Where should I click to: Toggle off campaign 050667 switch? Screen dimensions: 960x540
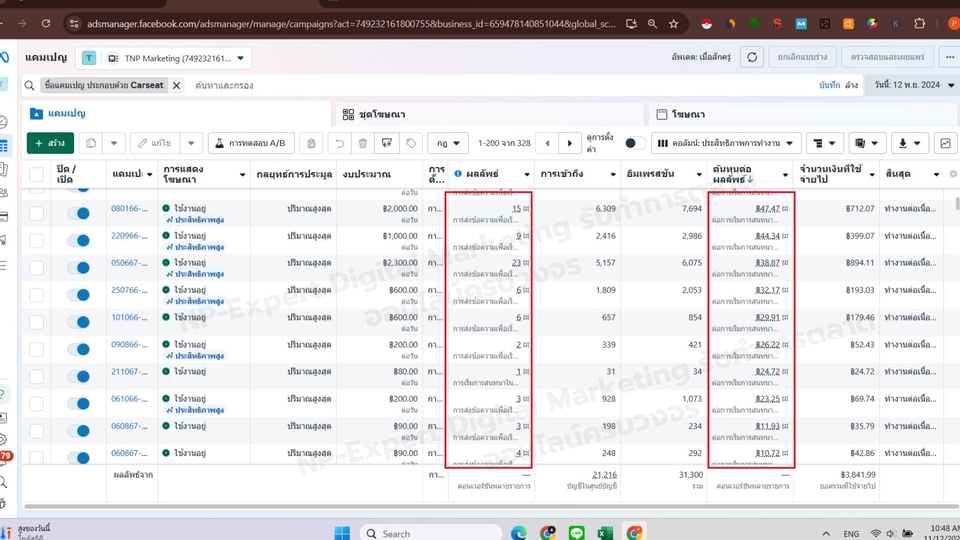78,268
